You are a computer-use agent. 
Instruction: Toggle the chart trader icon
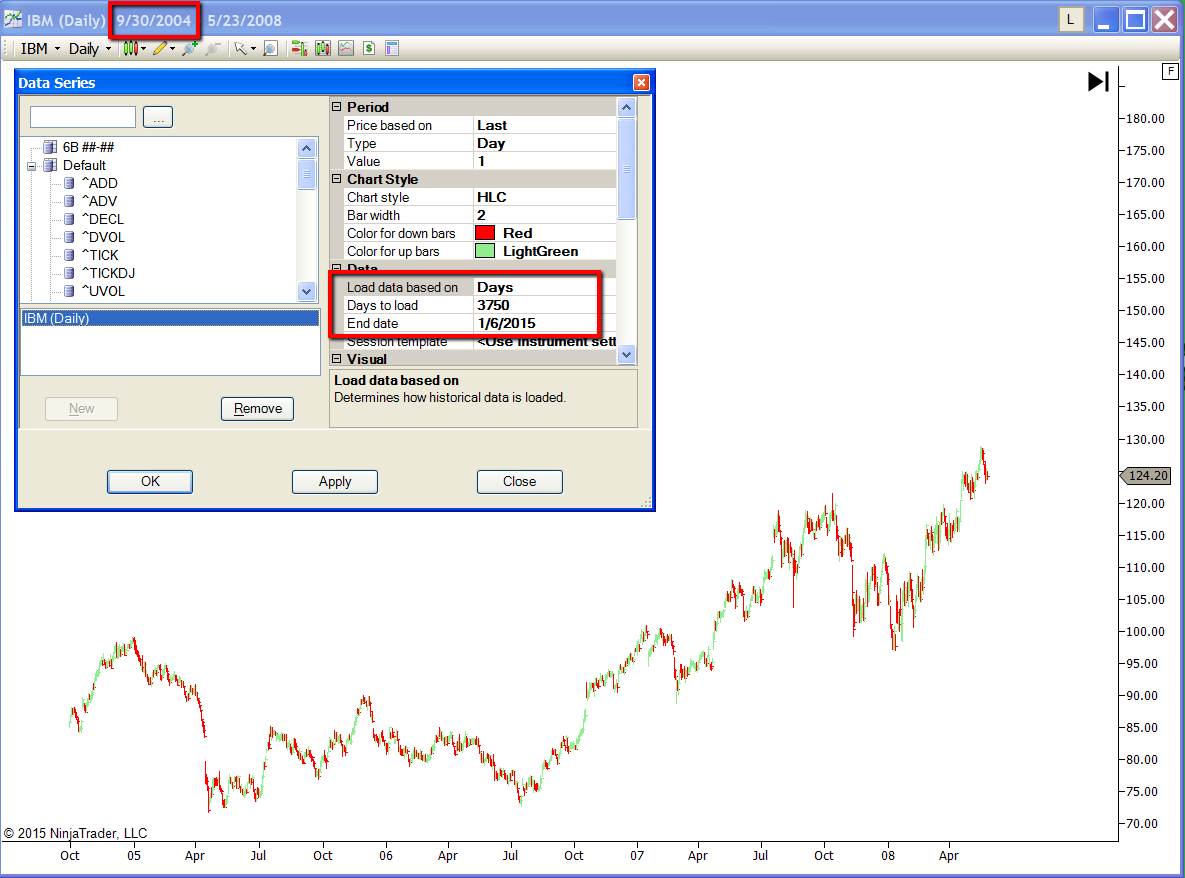pos(299,48)
